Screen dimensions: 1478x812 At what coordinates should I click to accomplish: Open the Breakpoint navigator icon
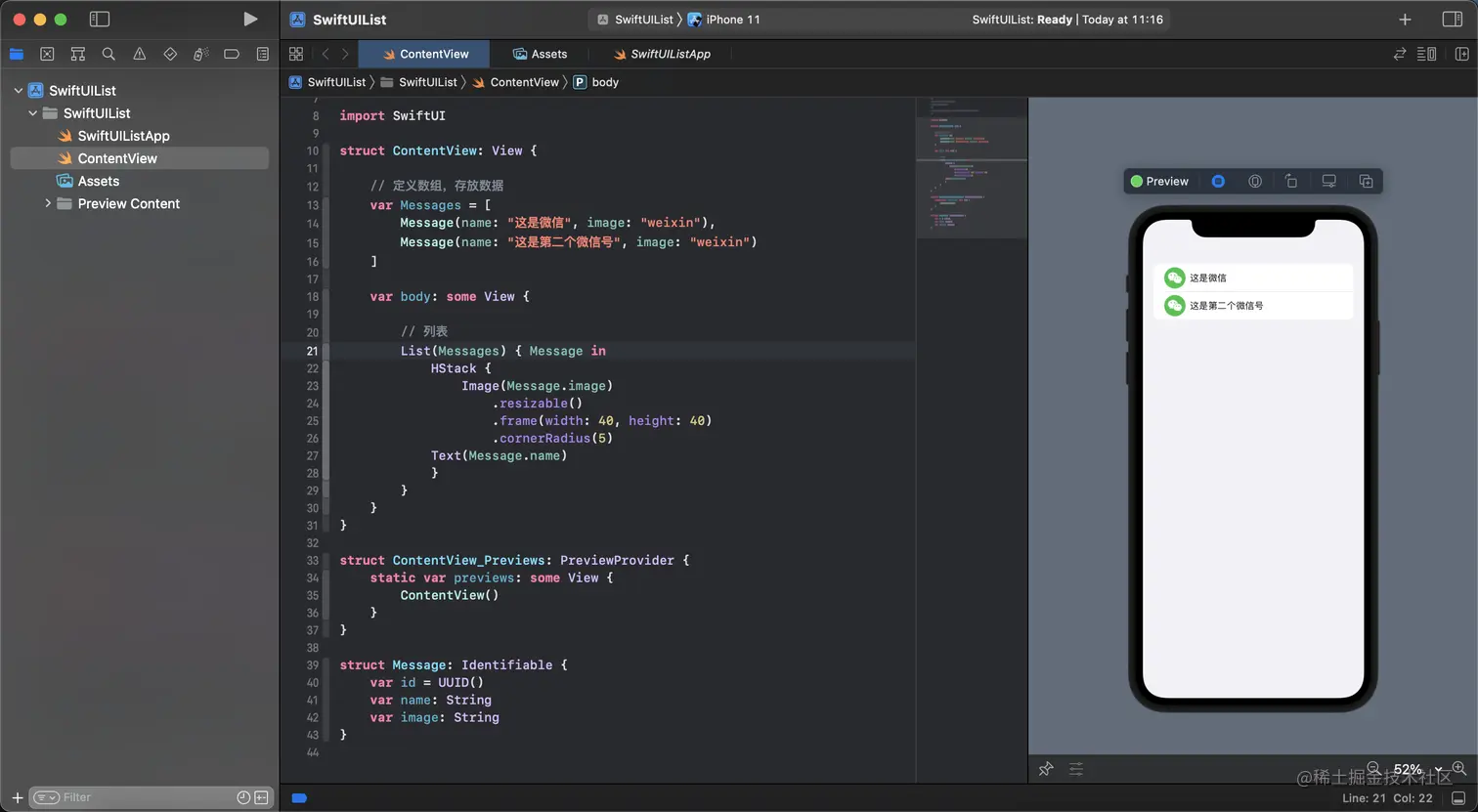(232, 54)
